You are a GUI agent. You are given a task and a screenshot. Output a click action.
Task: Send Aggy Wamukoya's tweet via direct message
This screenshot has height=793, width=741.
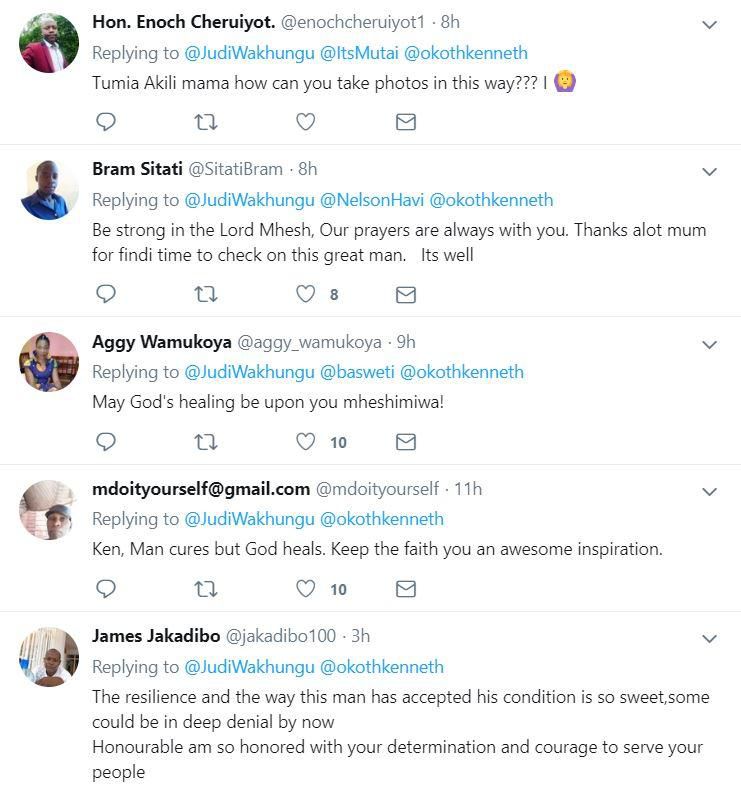click(405, 441)
